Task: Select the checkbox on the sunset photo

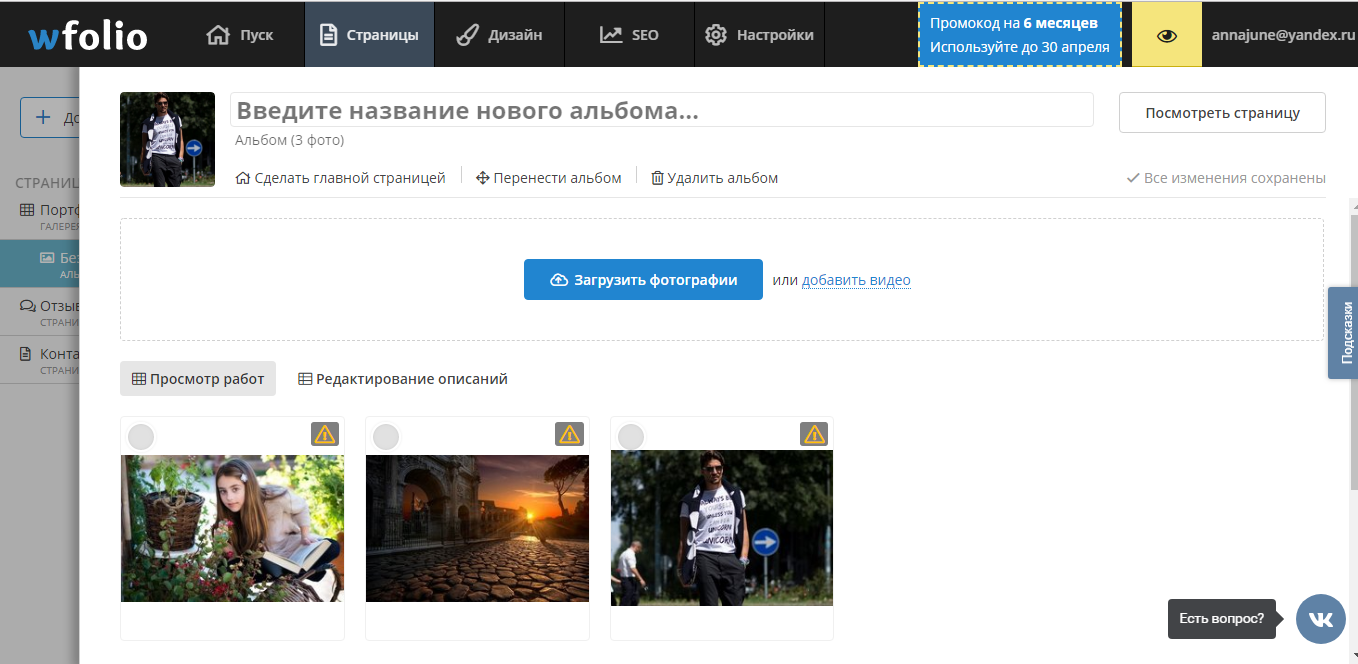Action: 385,434
